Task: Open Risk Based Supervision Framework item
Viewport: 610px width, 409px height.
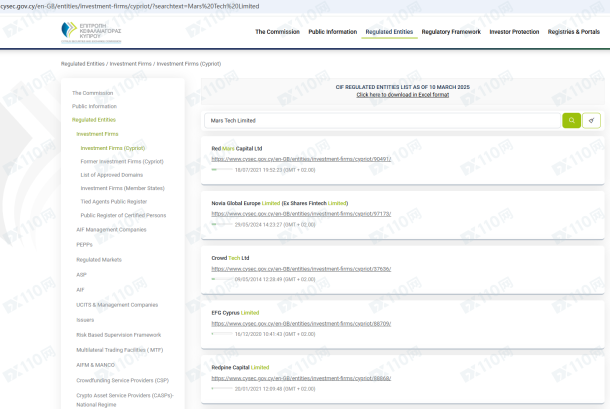Action: 119,335
